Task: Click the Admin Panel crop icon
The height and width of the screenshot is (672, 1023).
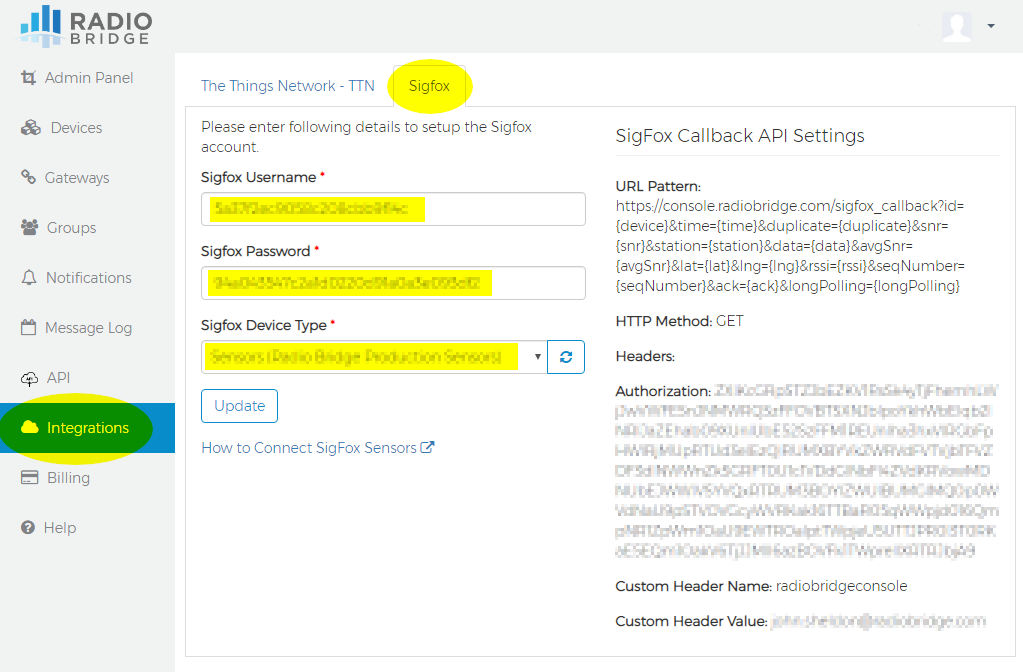Action: 29,78
